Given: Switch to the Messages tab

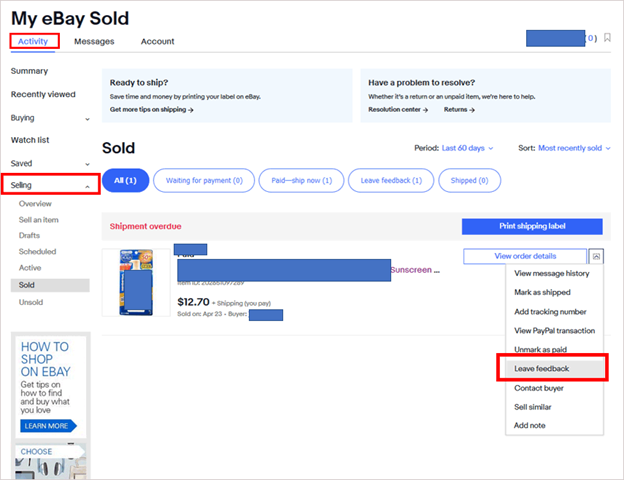Looking at the screenshot, I should pos(94,41).
